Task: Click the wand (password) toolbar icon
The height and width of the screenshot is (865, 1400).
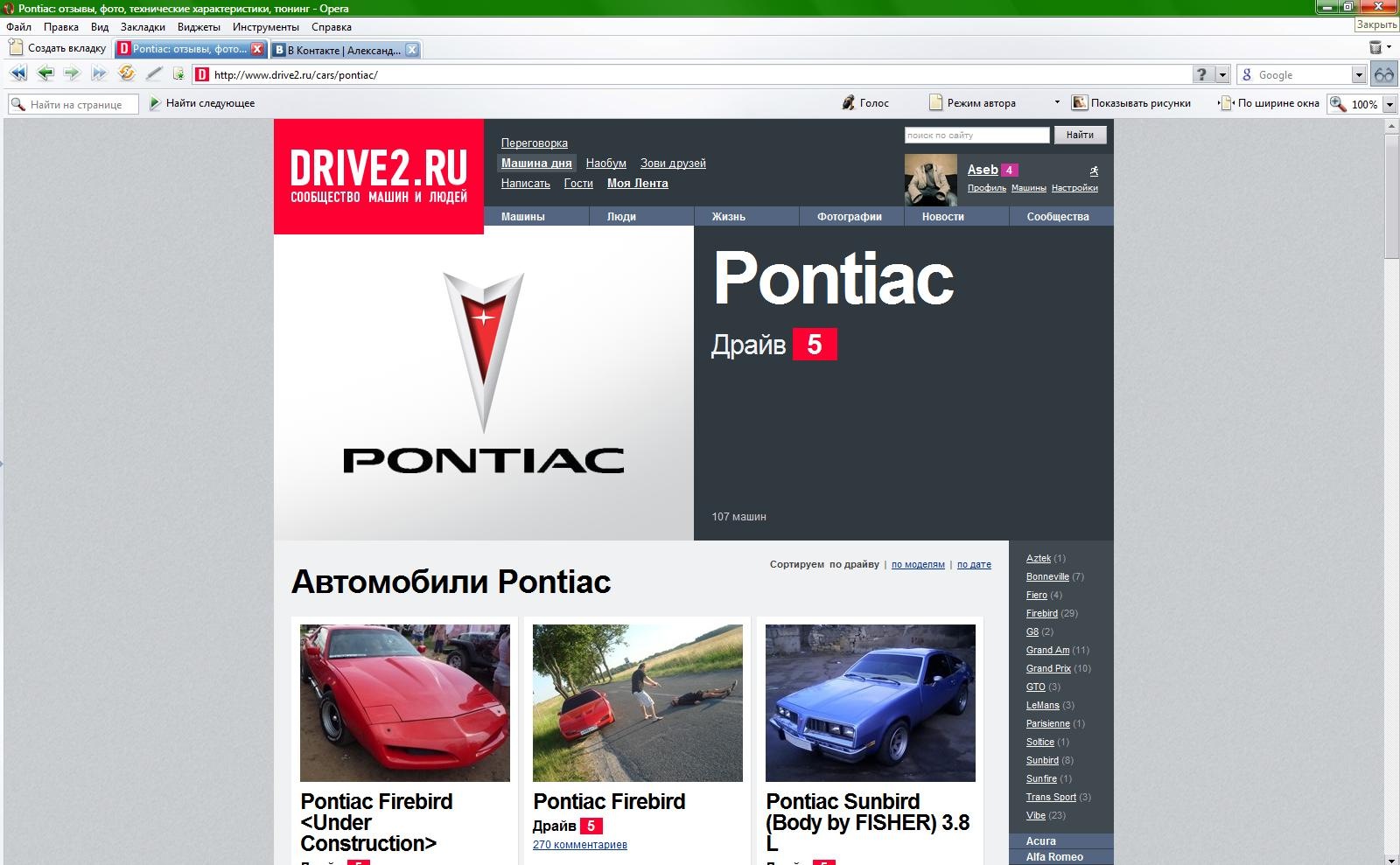Action: point(154,73)
